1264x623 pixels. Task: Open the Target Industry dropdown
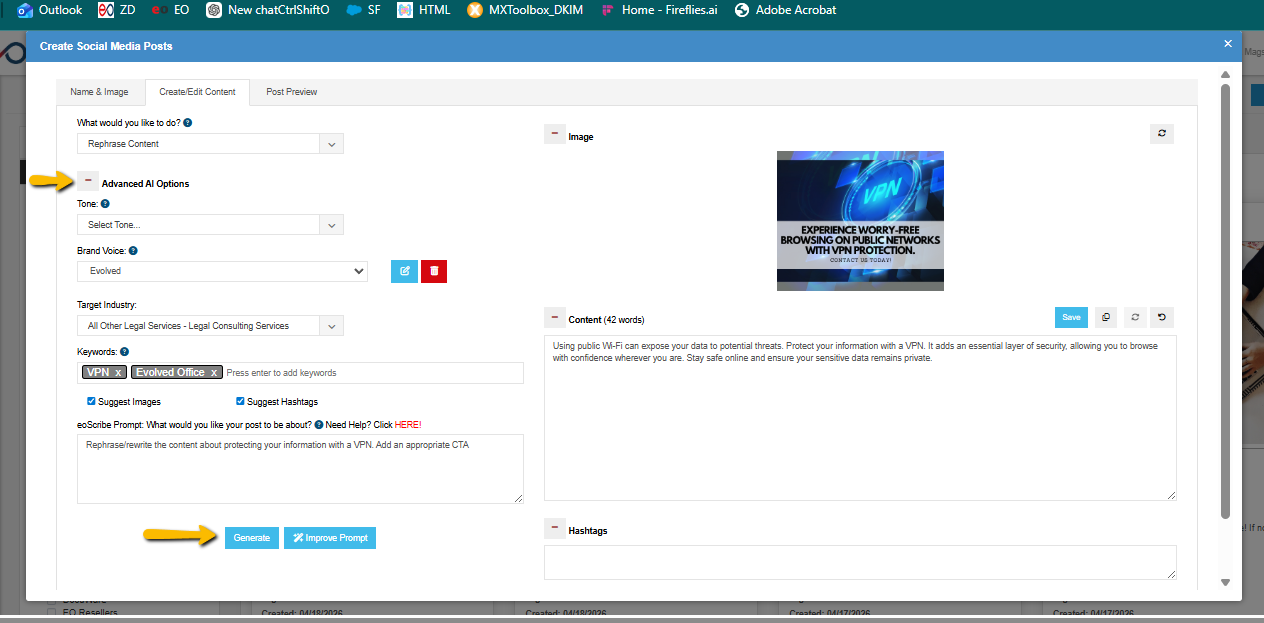[210, 325]
